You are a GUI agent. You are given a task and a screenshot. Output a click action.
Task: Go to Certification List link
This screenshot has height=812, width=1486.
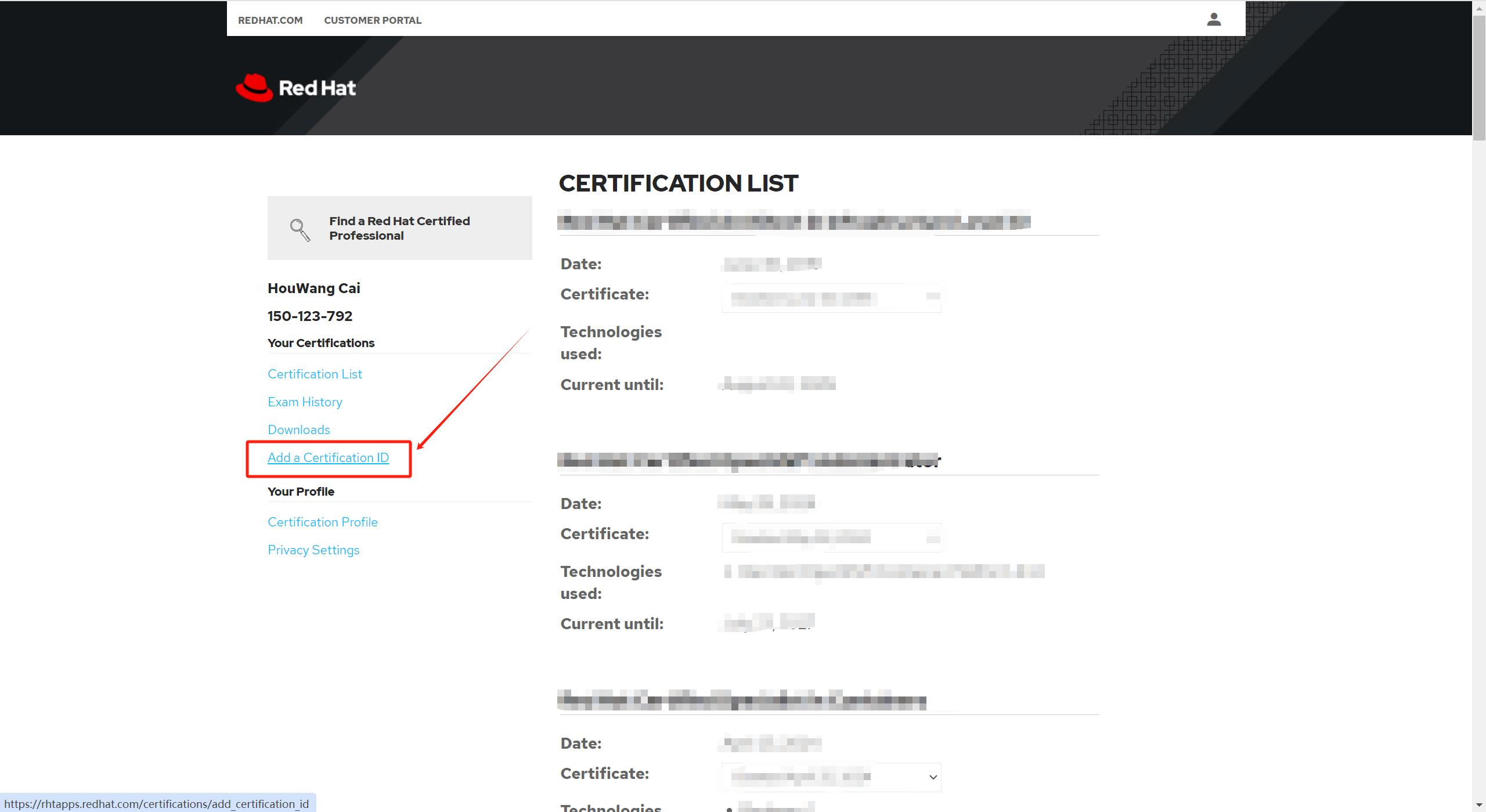coord(315,374)
